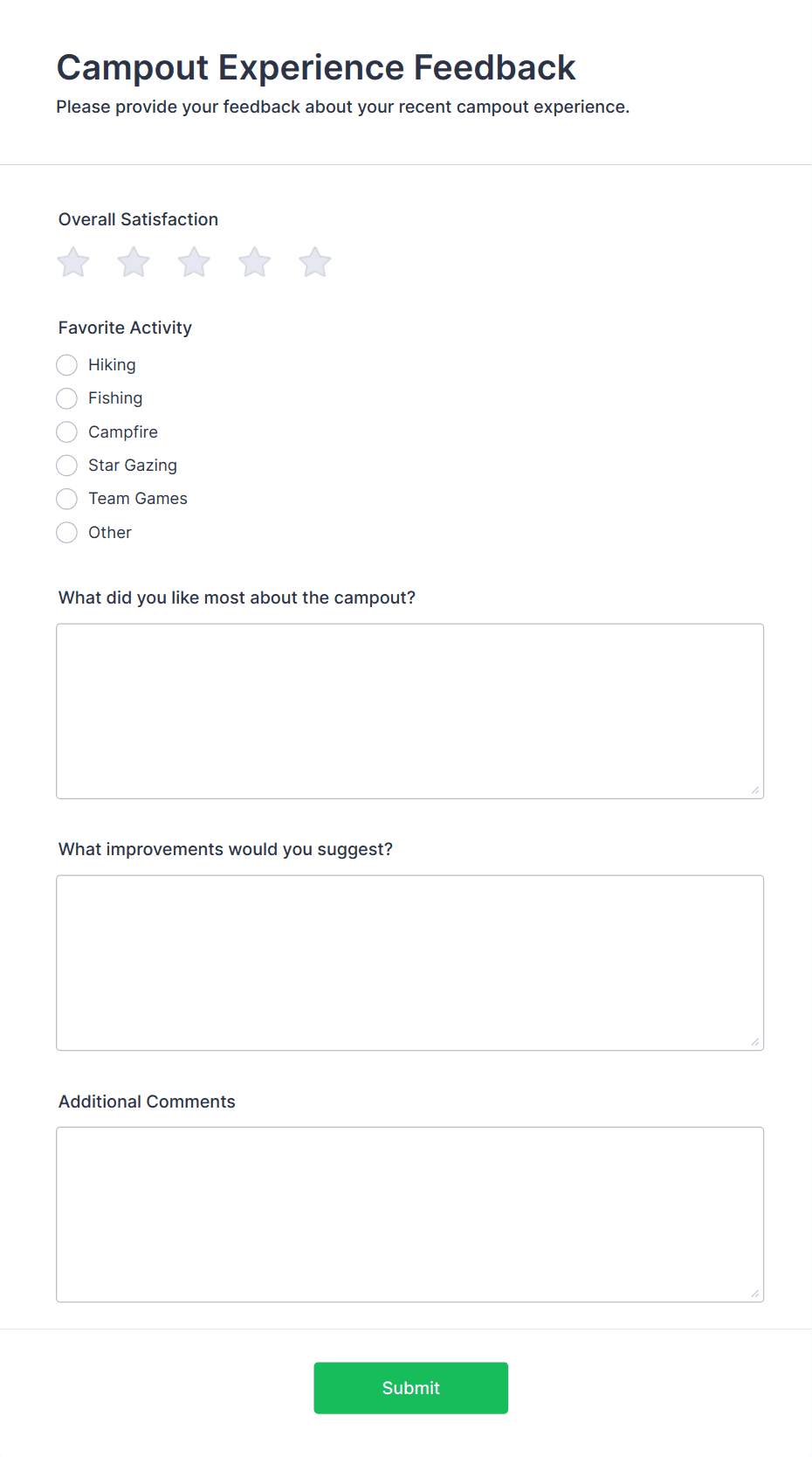
Task: Choose the Fishing radio option
Action: 67,398
